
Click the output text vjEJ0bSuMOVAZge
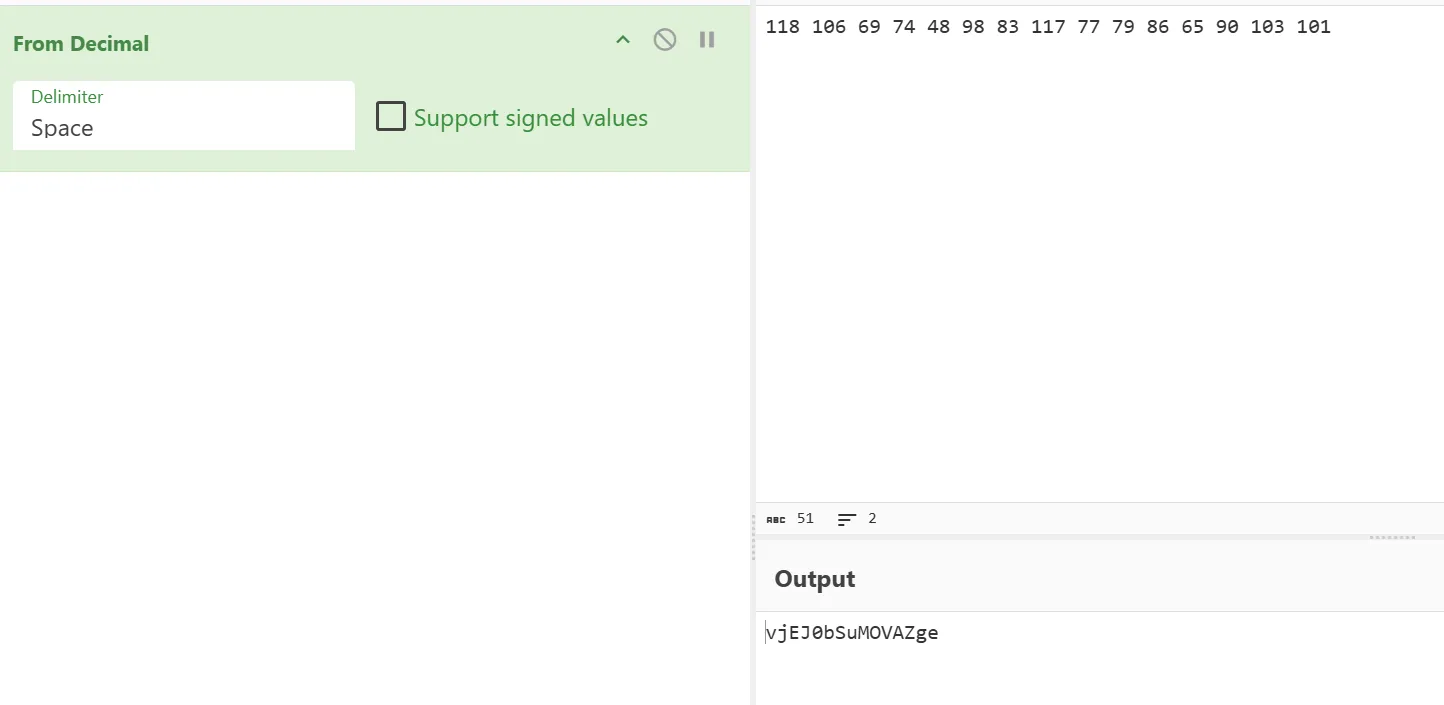tap(852, 632)
